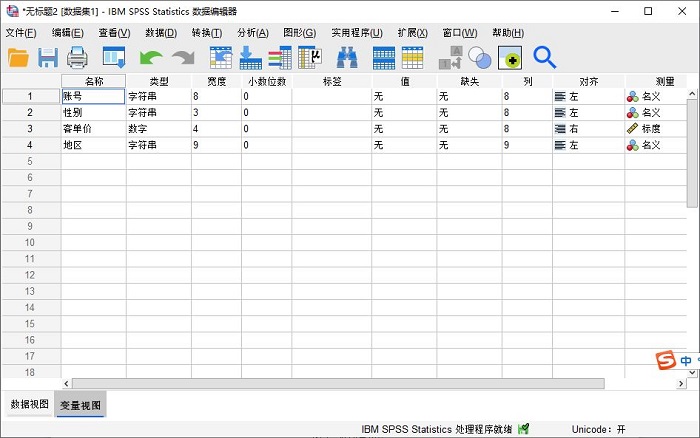Click the recall recent dialogs icon
Screen dimensions: 700x438
tap(114, 58)
